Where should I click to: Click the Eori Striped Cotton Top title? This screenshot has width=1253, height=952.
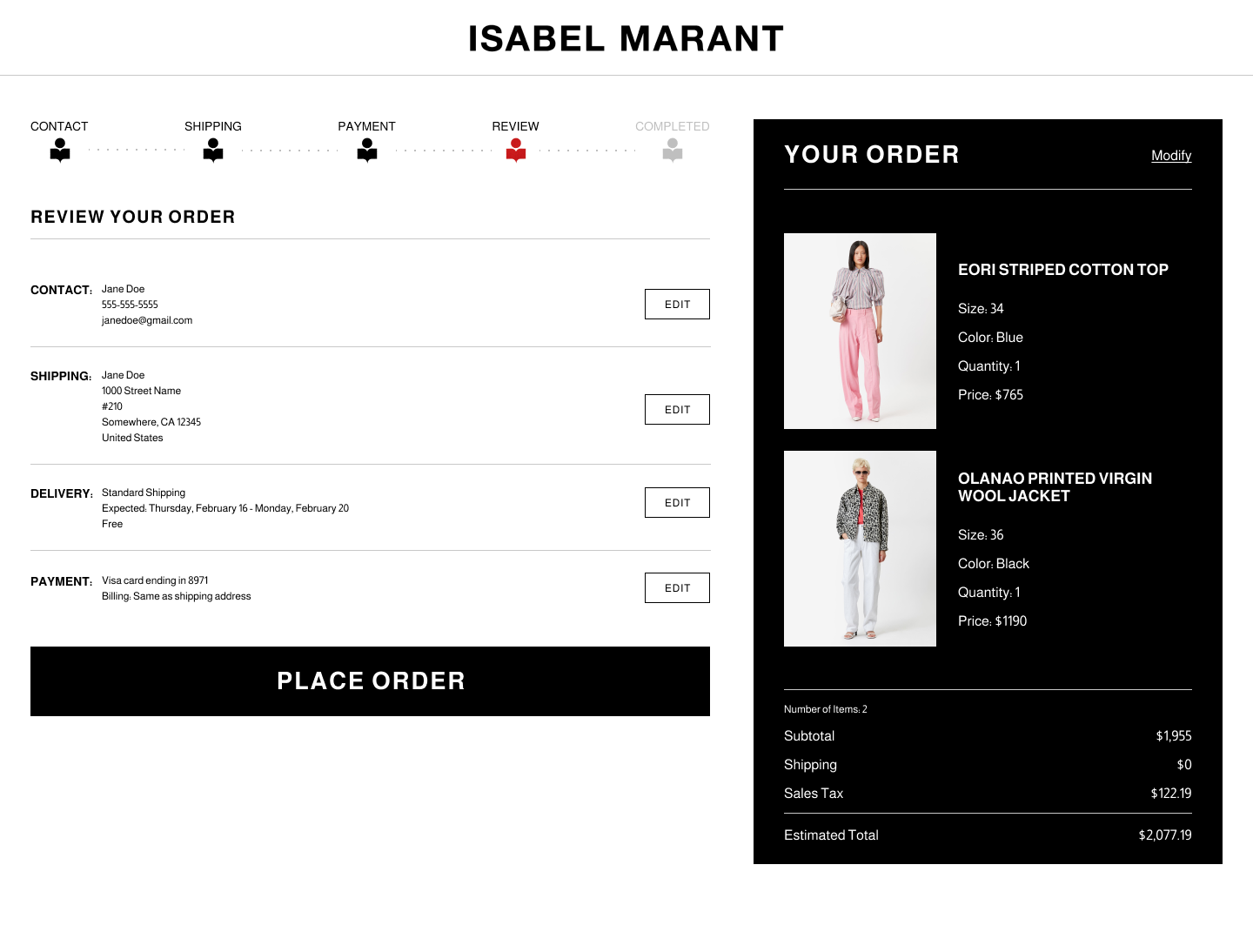pyautogui.click(x=1062, y=270)
